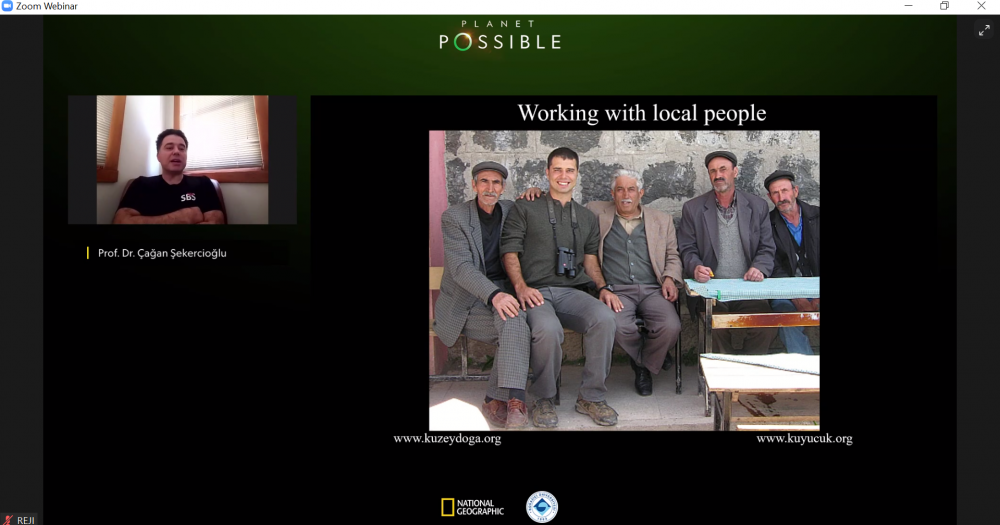Minimize the Zoom Webinar window
This screenshot has width=1000, height=525.
(908, 6)
